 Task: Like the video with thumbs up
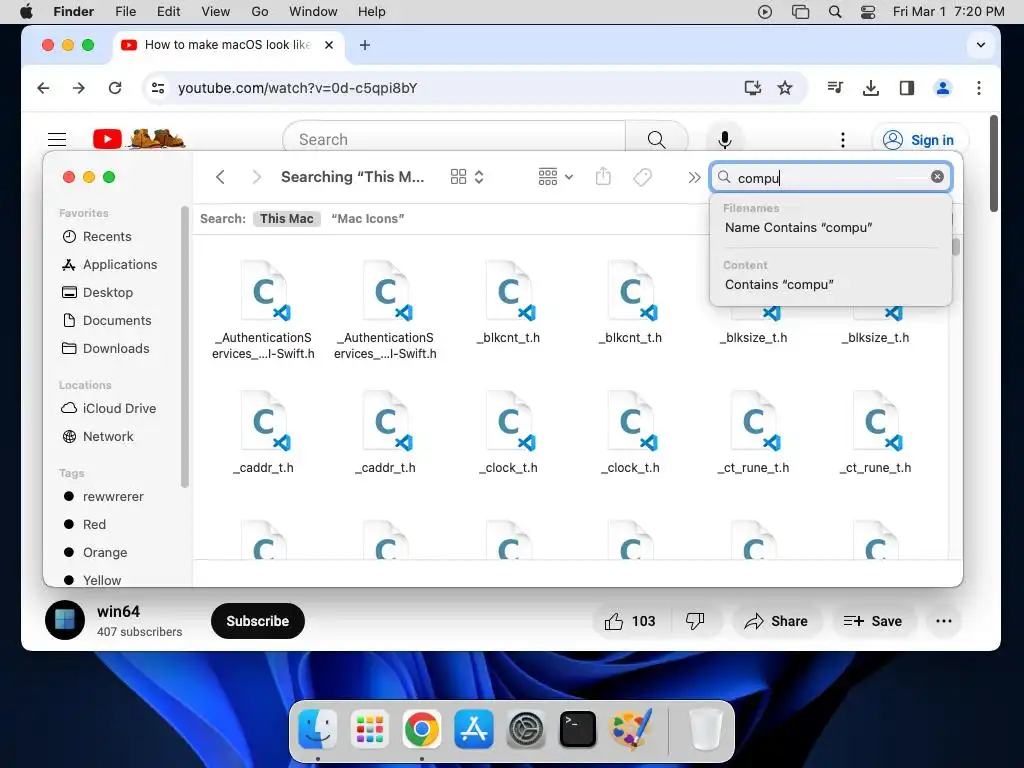[x=630, y=621]
